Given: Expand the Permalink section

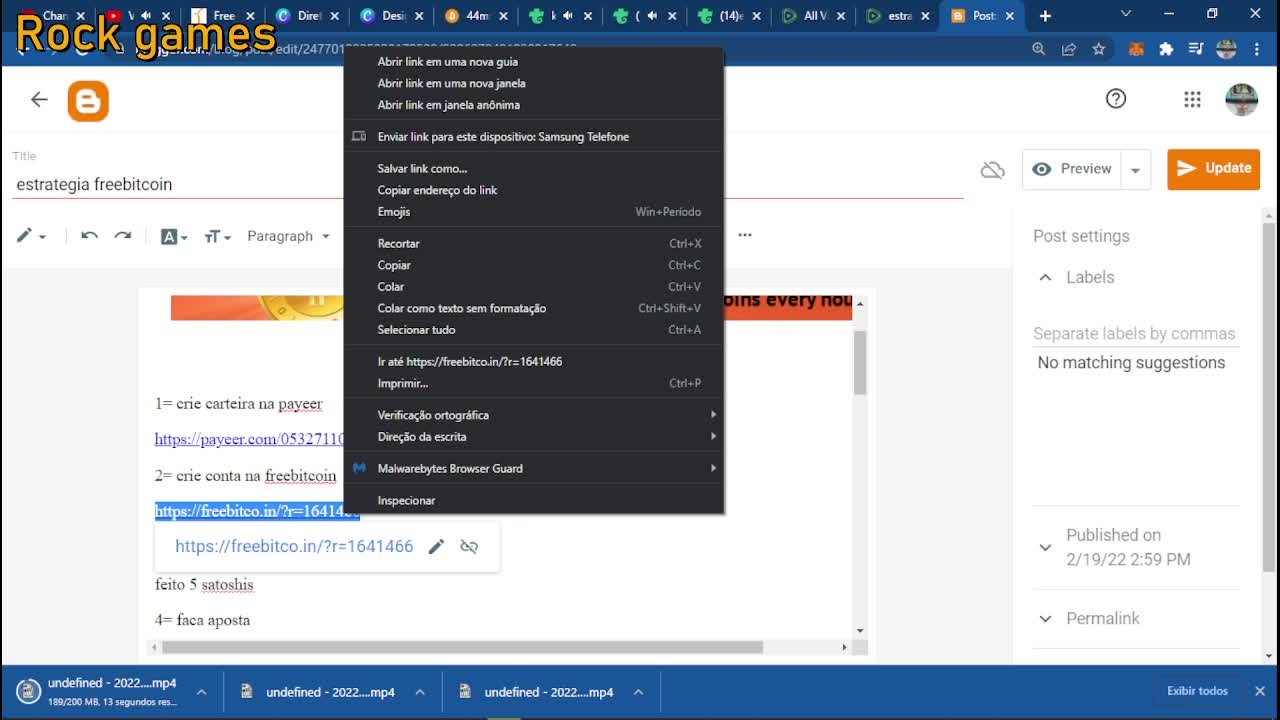Looking at the screenshot, I should pos(1045,618).
